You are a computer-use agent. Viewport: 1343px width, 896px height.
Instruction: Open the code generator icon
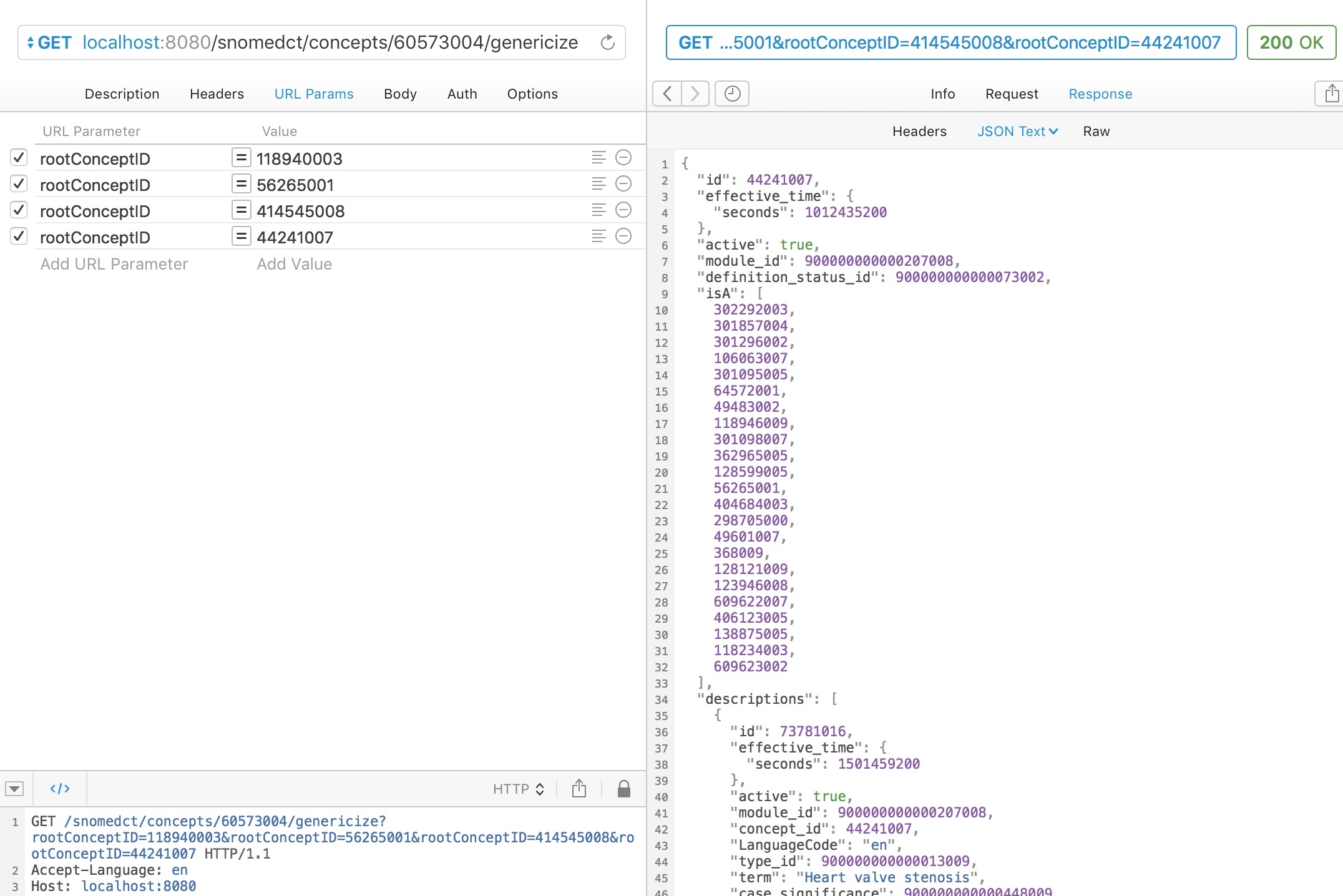(59, 789)
